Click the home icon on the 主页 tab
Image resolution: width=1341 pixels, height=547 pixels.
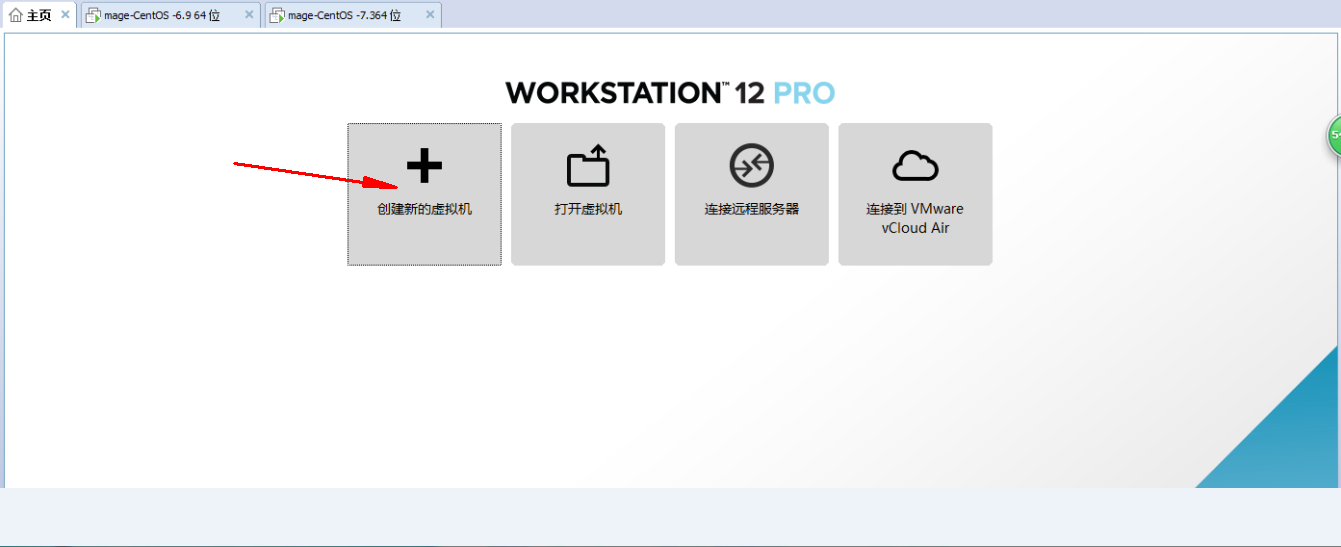click(15, 16)
